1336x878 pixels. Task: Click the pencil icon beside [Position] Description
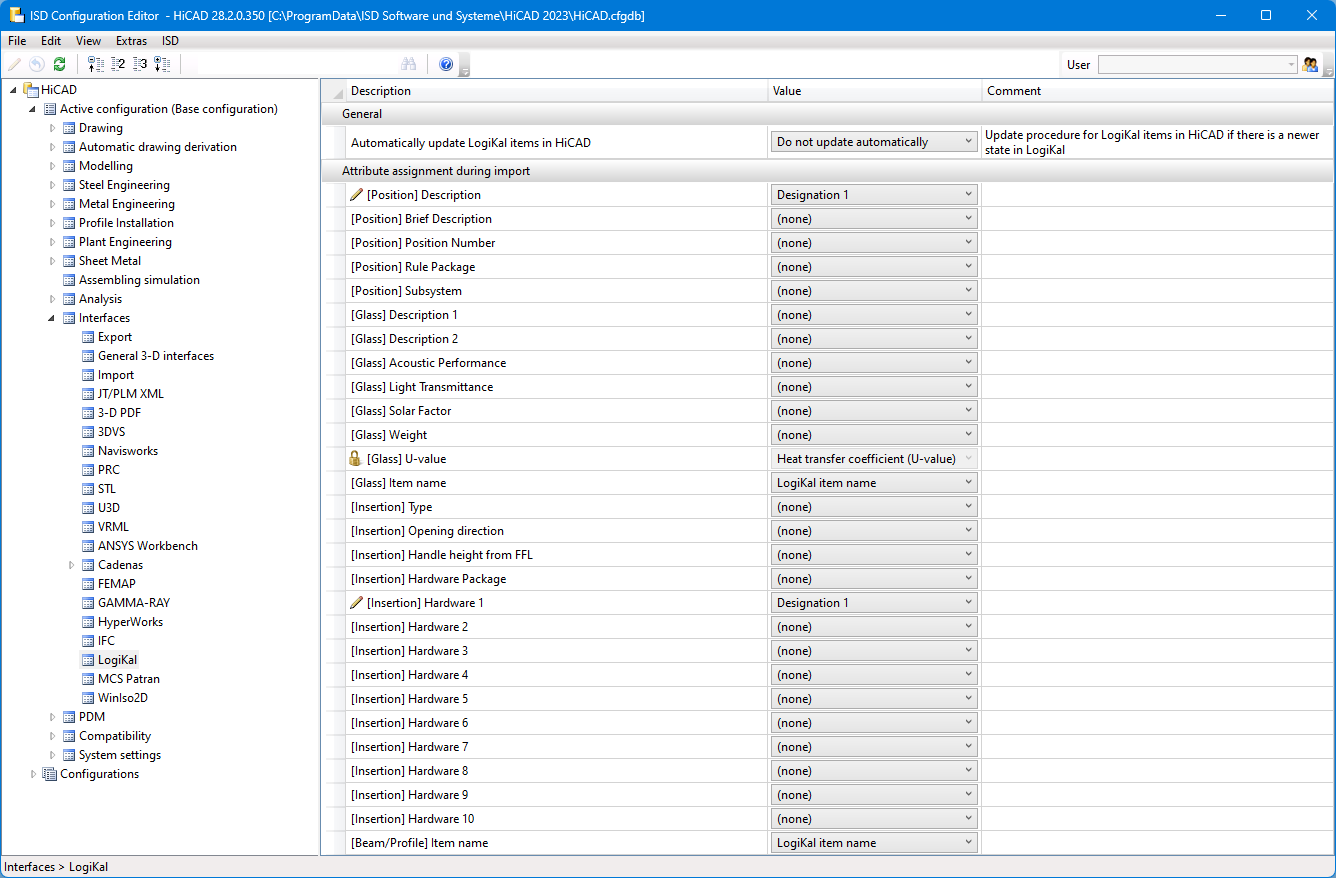357,195
